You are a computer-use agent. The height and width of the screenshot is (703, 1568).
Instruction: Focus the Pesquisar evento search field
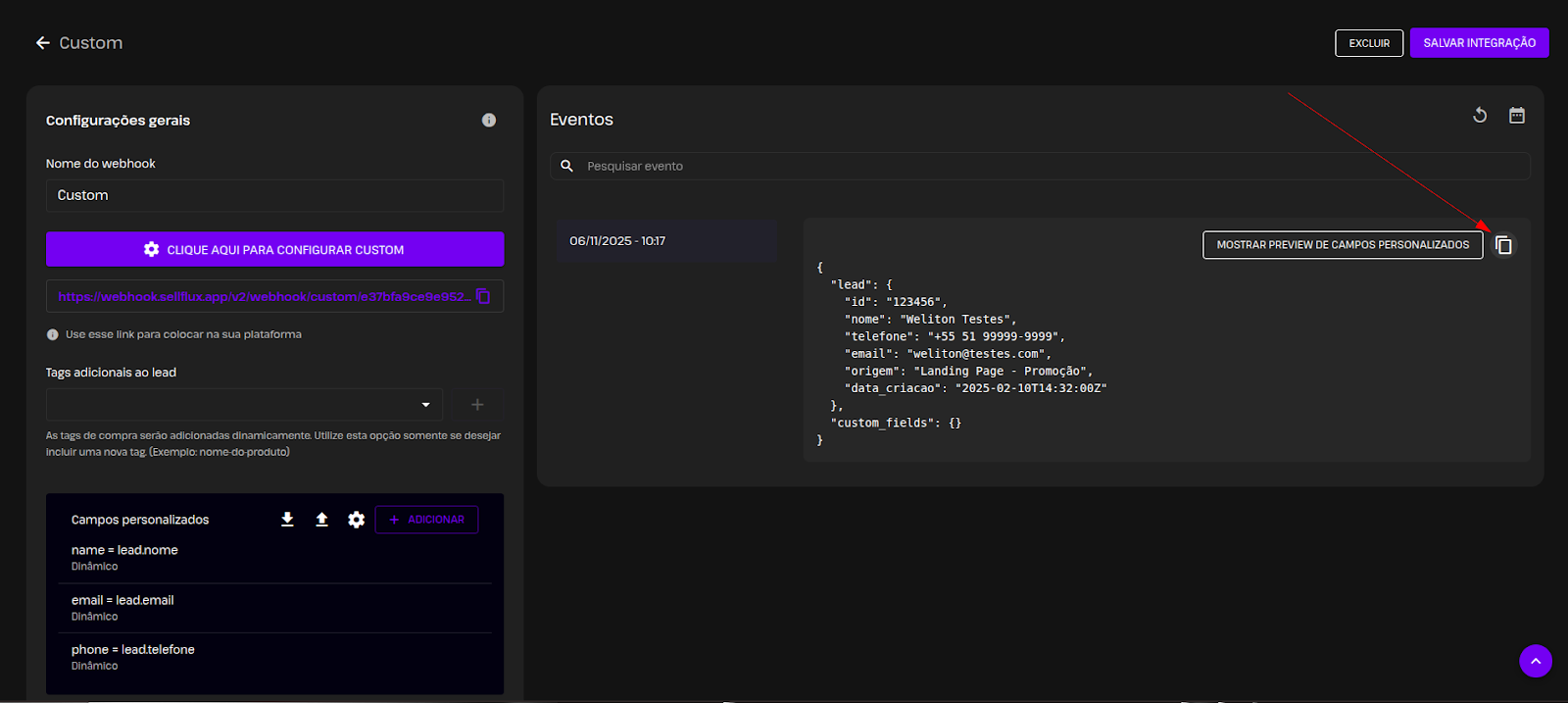coord(1049,167)
